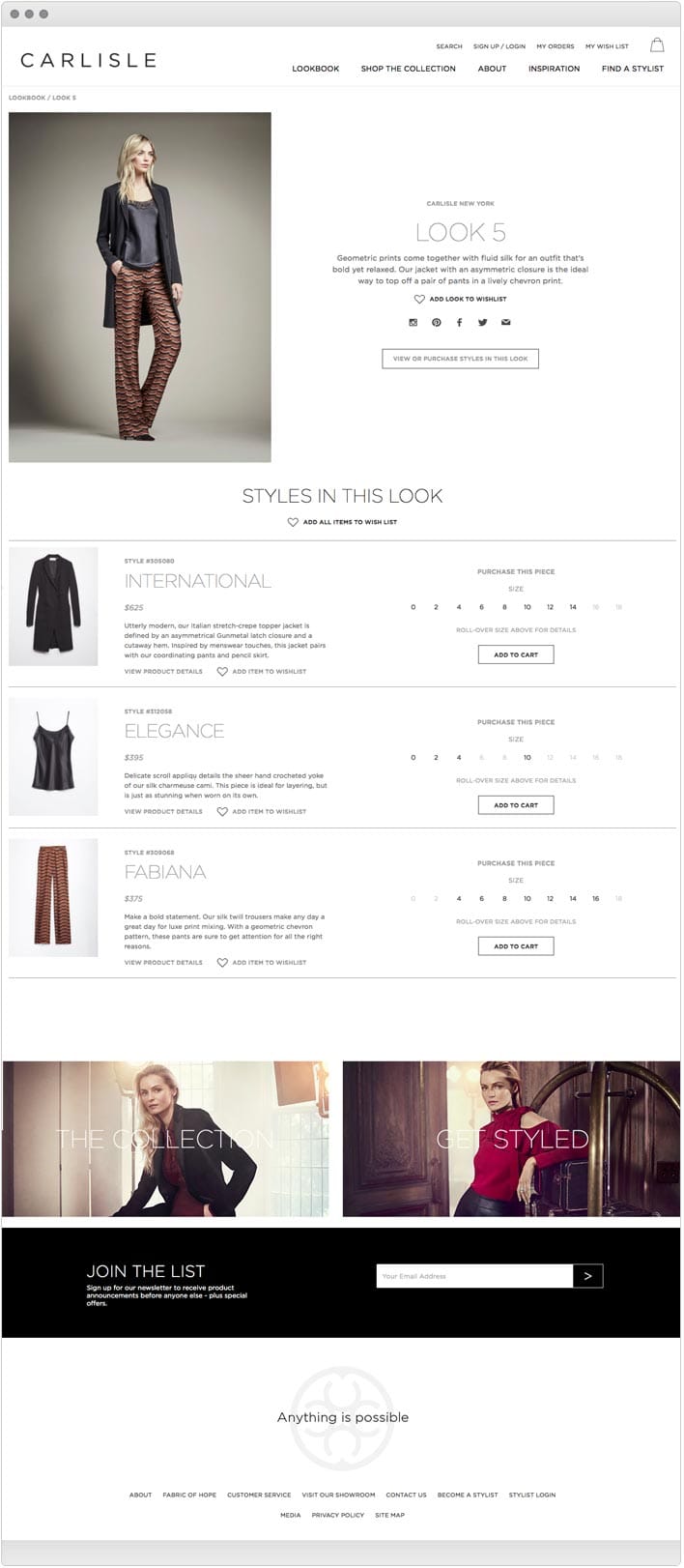Click View or Purchase Styles in This Look
The width and height of the screenshot is (684, 1568).
pyautogui.click(x=461, y=359)
